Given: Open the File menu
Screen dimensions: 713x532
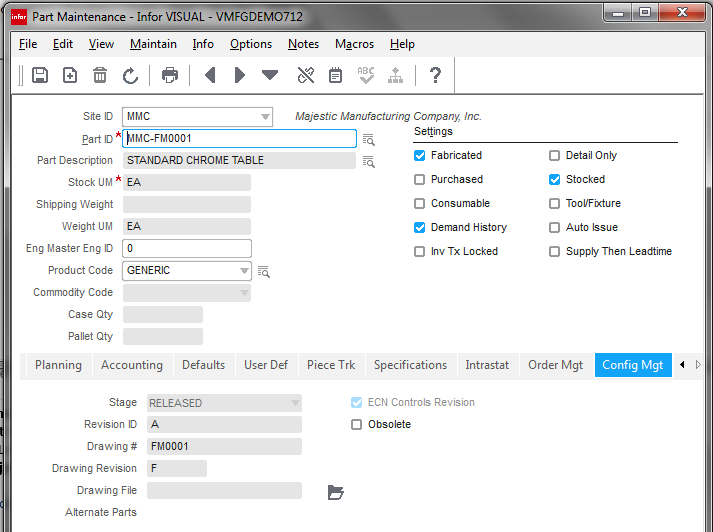Looking at the screenshot, I should (x=28, y=44).
